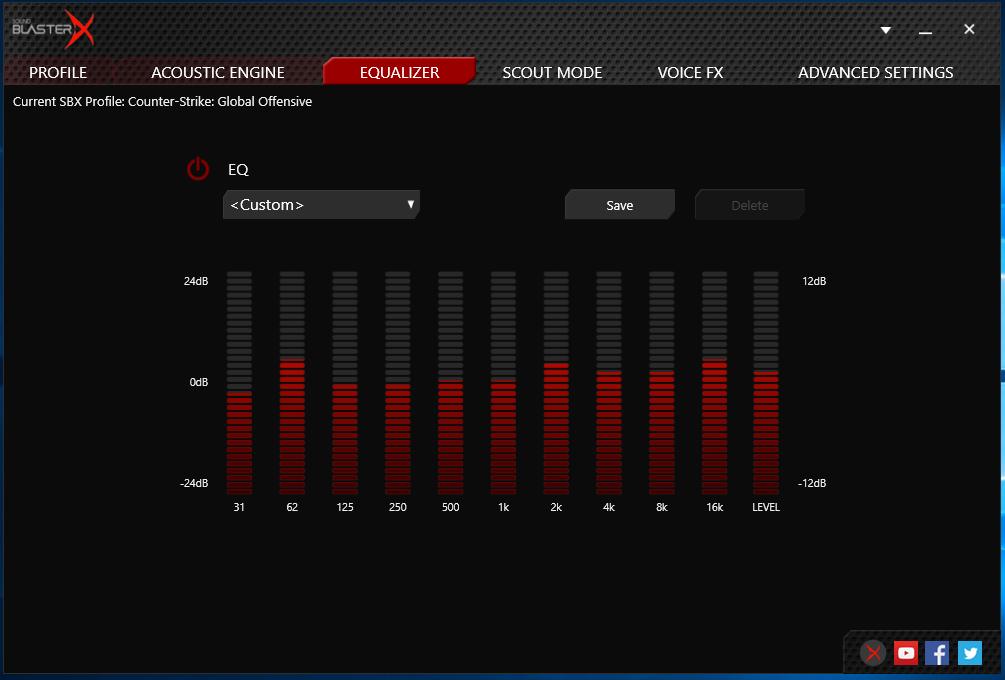Click the Twitter bird icon
This screenshot has height=680, width=1005.
tap(969, 653)
